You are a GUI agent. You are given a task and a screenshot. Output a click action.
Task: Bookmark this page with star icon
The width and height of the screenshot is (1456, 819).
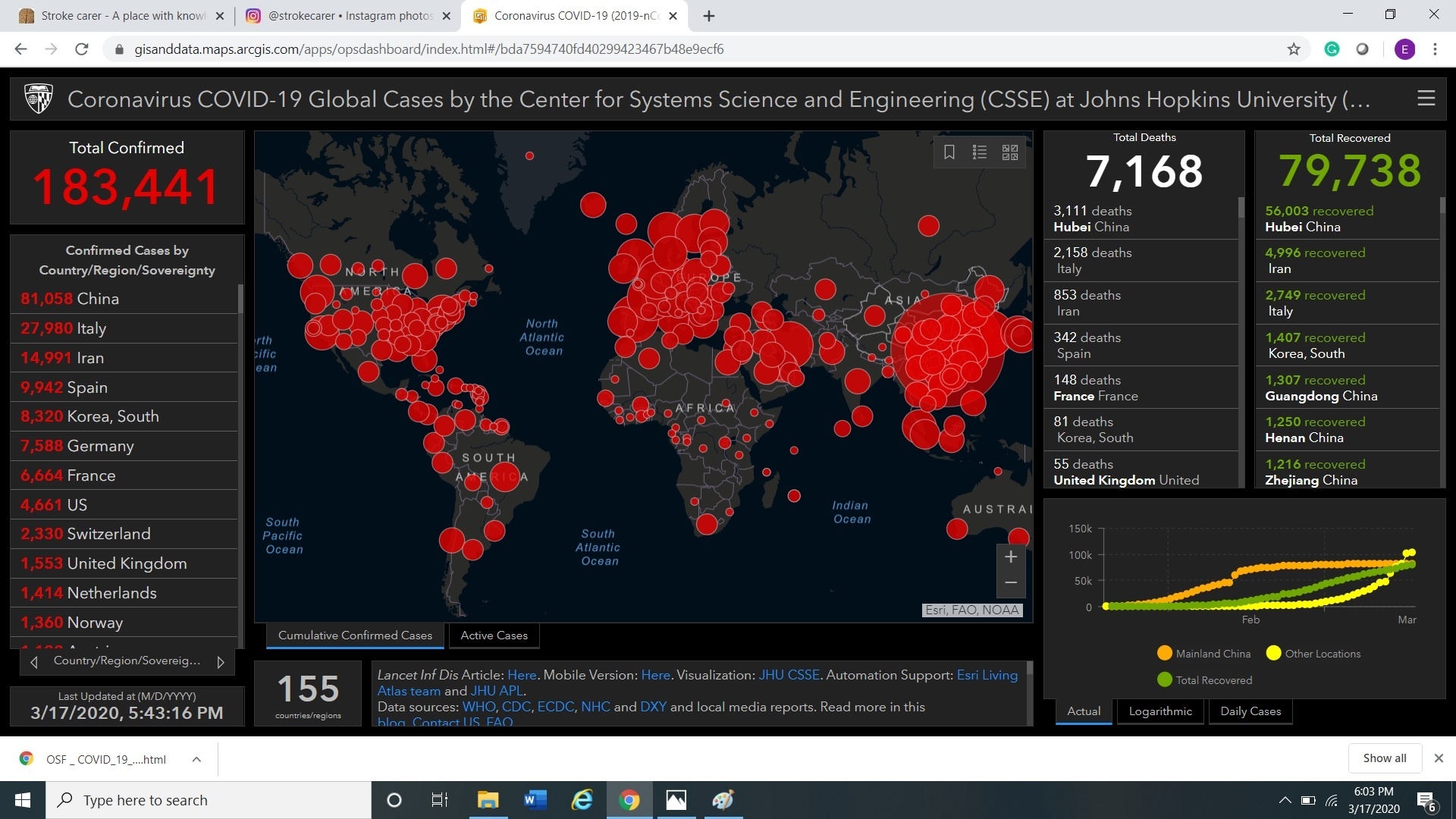tap(1294, 49)
